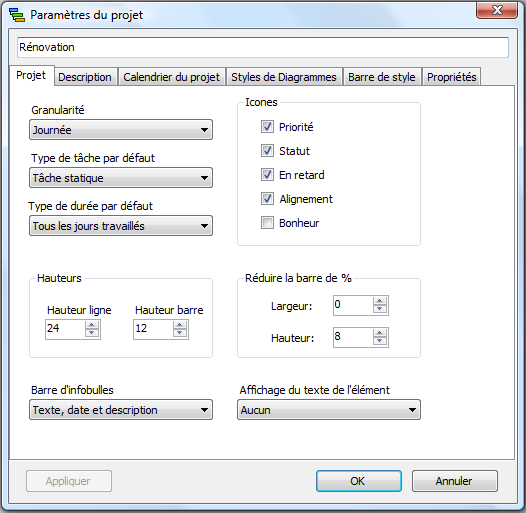526x513 pixels.
Task: Switch to the Description tab
Action: [x=85, y=77]
